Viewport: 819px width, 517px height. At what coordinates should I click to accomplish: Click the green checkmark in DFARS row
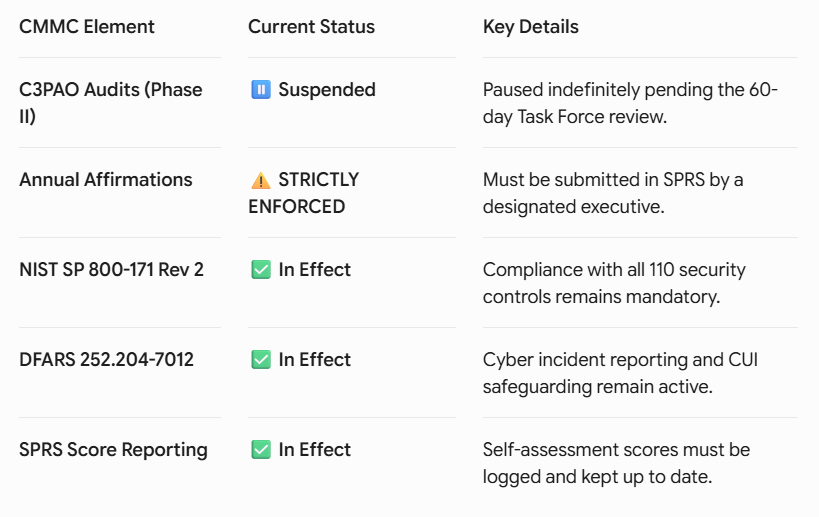tap(261, 360)
